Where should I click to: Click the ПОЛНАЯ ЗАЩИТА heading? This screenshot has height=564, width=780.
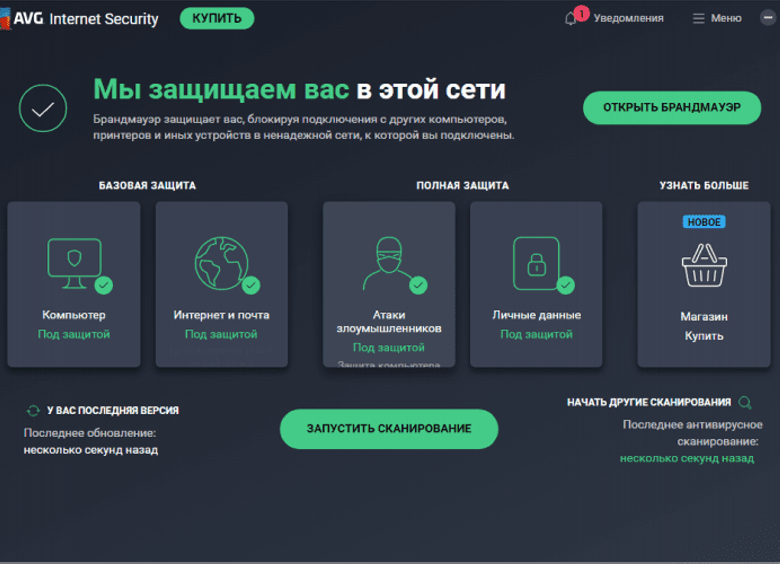[463, 186]
